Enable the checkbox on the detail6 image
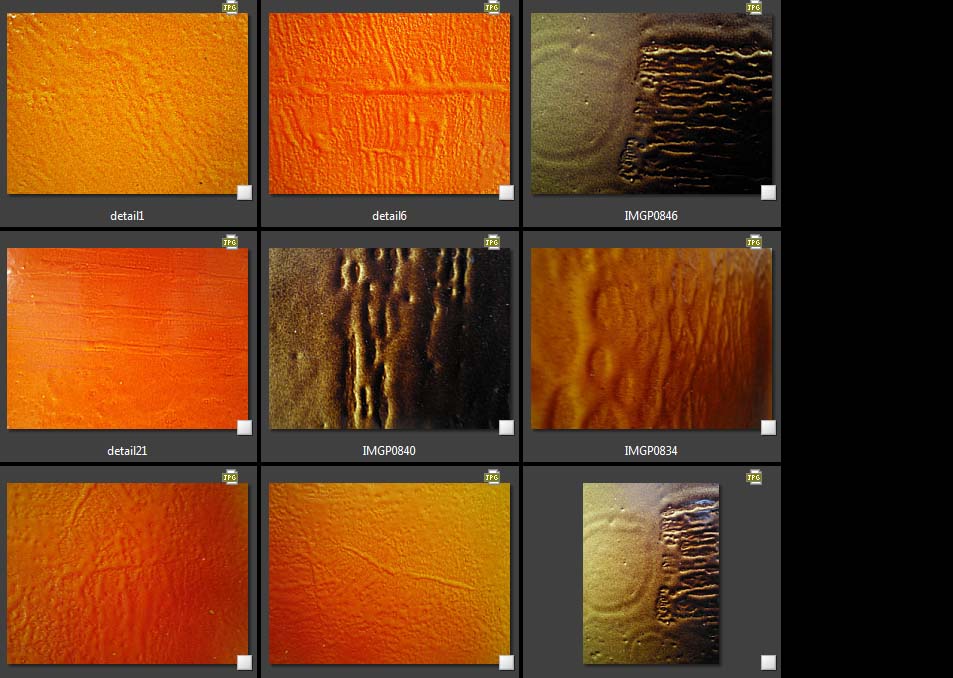Image resolution: width=953 pixels, height=678 pixels. click(506, 193)
